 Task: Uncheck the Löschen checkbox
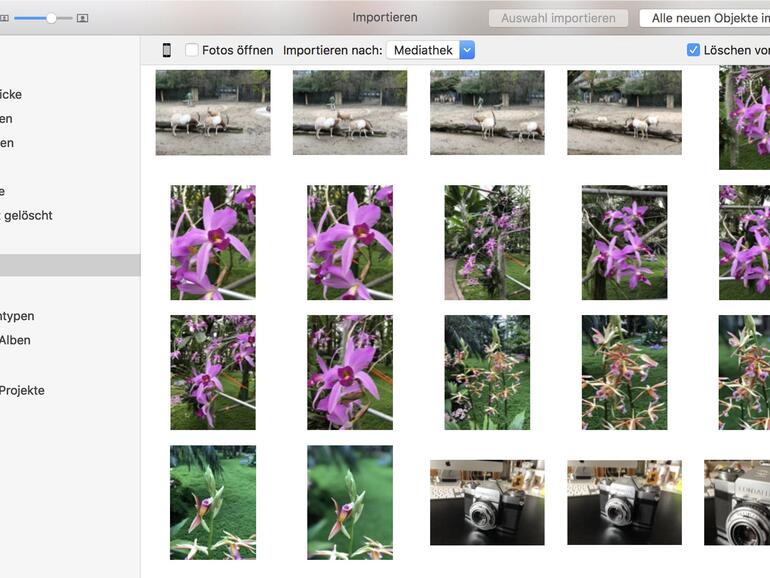click(x=693, y=50)
